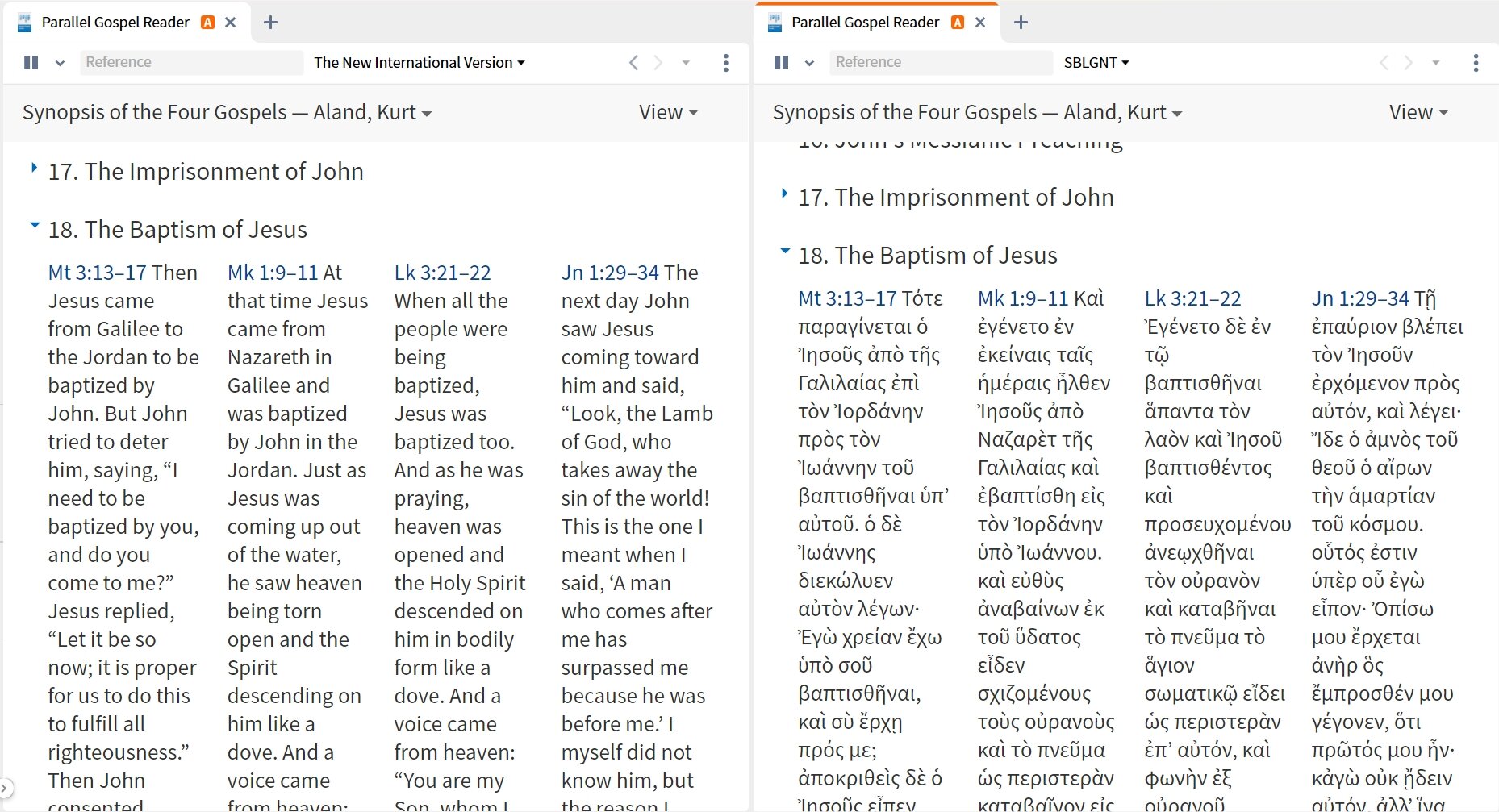This screenshot has width=1499, height=812.
Task: Click the parallel resource icon in right panel
Action: coord(781,62)
